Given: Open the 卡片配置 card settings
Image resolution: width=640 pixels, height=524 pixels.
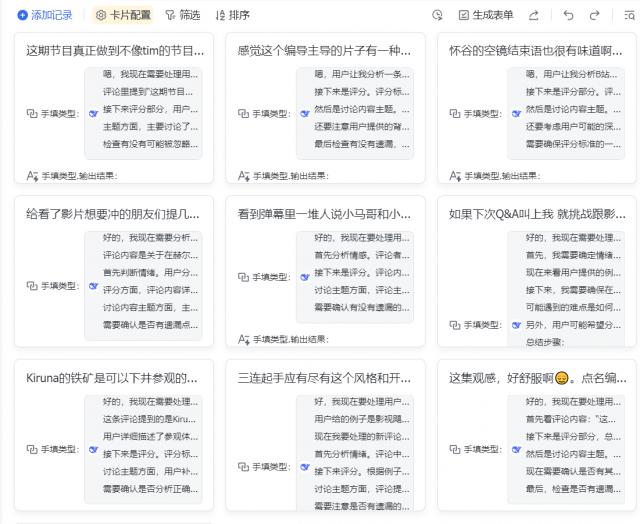Looking at the screenshot, I should click(x=123, y=15).
